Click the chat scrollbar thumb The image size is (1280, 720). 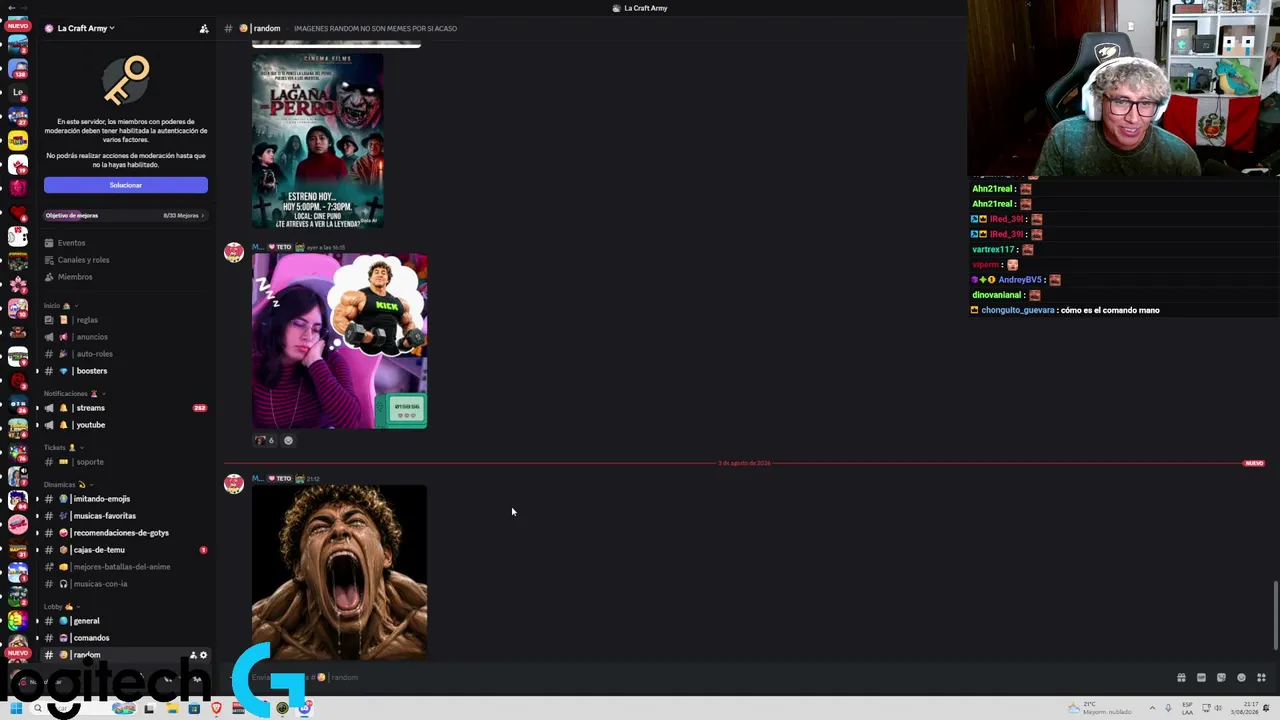click(x=1276, y=615)
